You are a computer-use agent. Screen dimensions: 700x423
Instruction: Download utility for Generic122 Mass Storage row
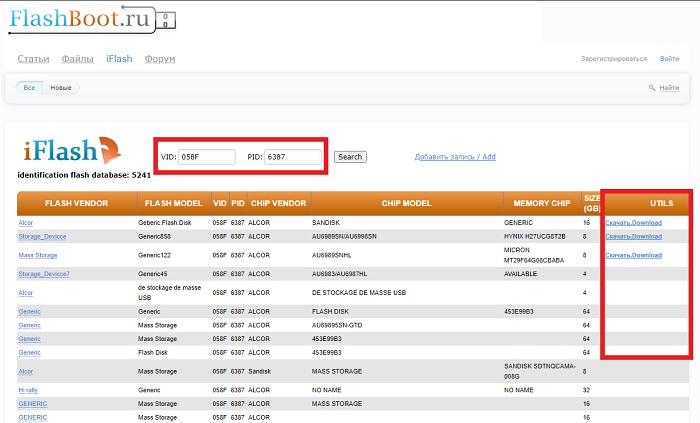(633, 255)
